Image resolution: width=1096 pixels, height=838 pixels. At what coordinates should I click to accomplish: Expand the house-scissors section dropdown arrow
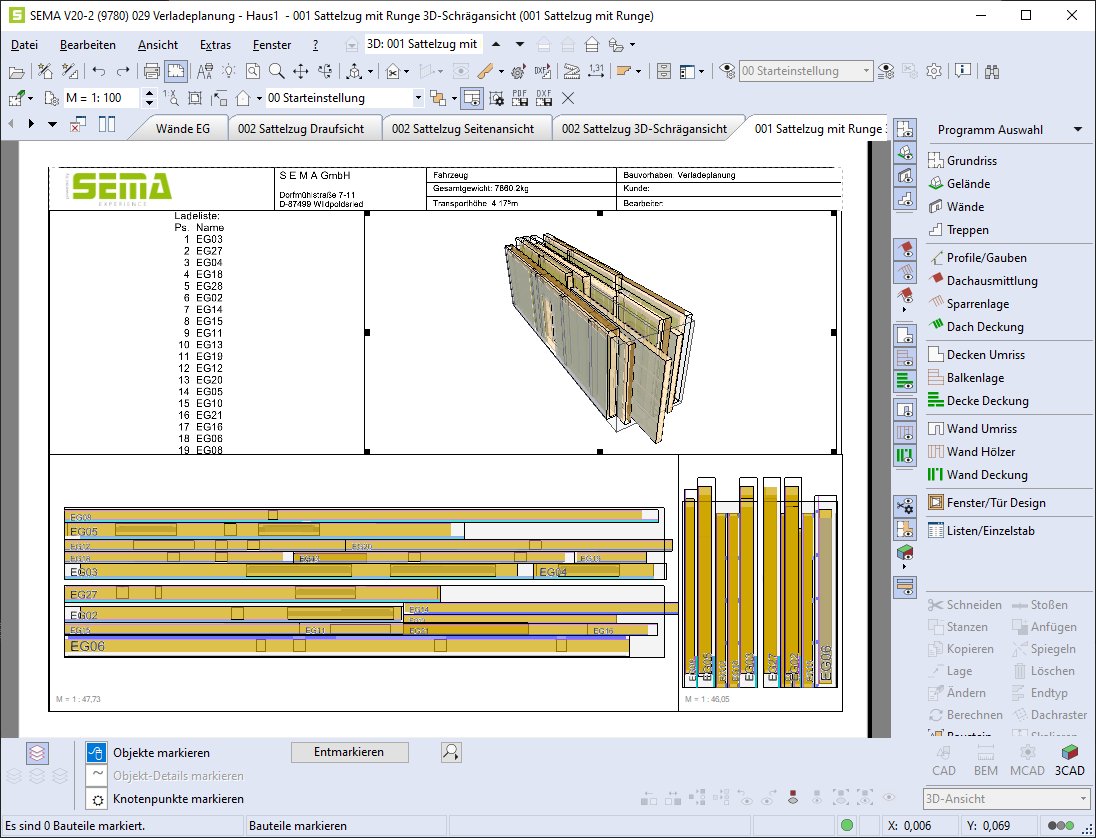pyautogui.click(x=406, y=71)
